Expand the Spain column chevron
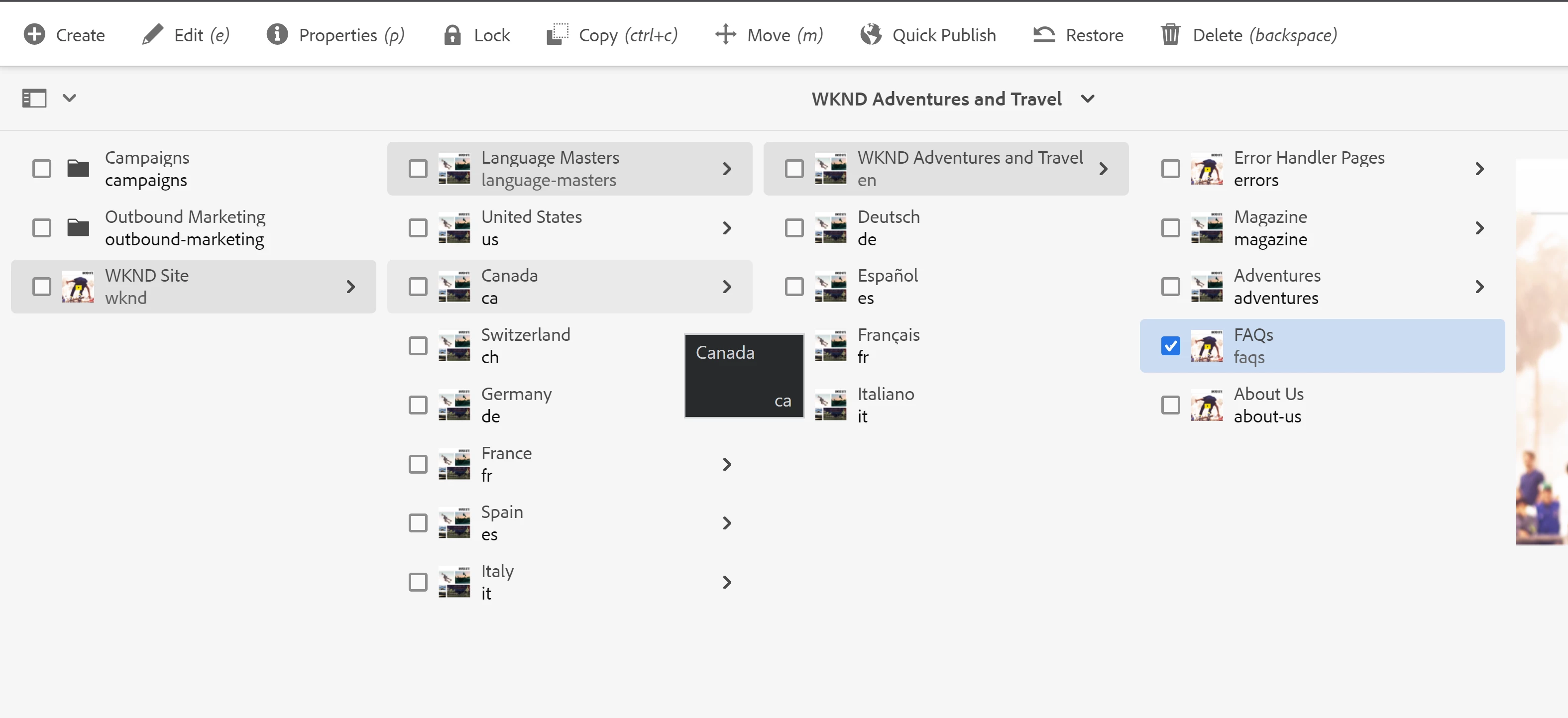The image size is (1568, 718). tap(726, 522)
